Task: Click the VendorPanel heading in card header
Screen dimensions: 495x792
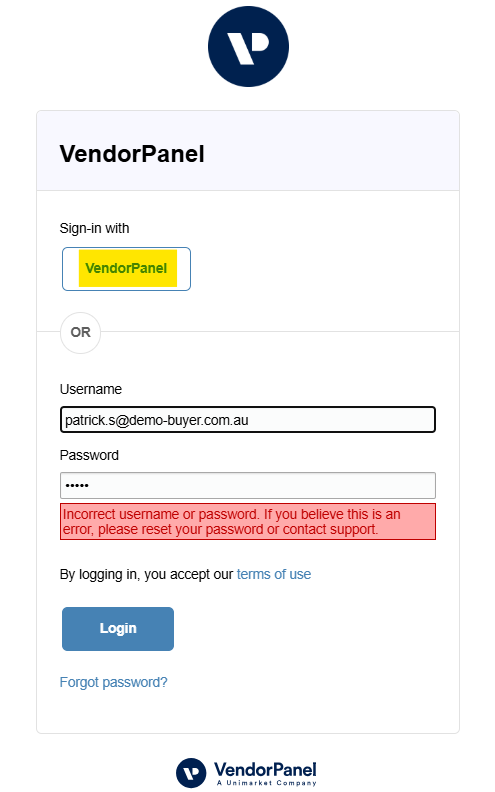Action: 132,154
